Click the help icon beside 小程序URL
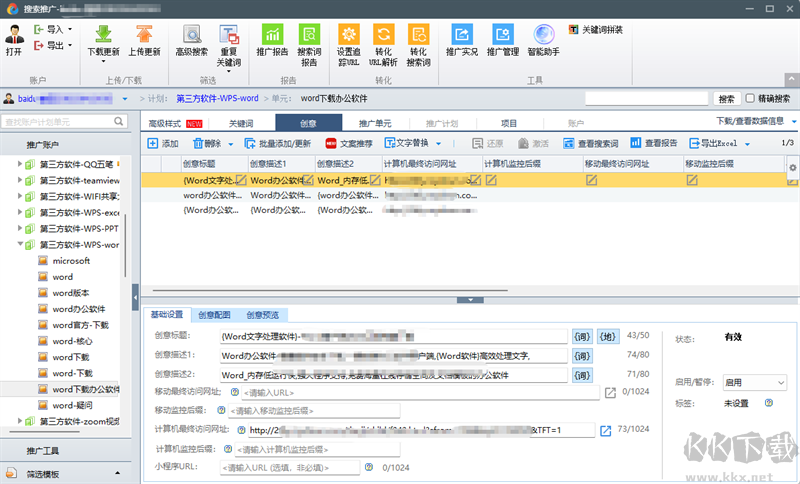Viewport: 800px width, 484px height. (369, 467)
